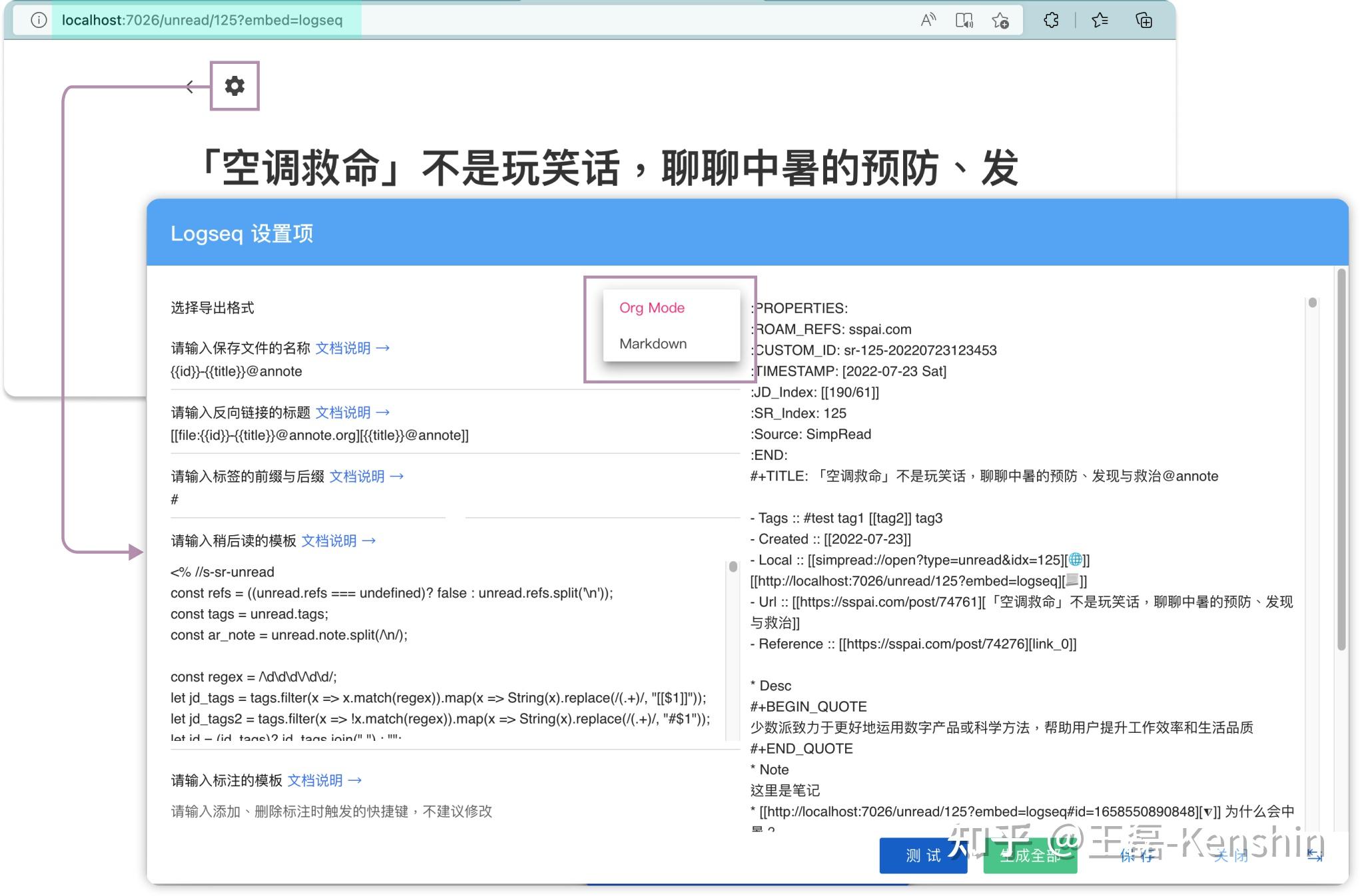Open the export format selection menu
The width and height of the screenshot is (1360, 896).
tap(670, 326)
